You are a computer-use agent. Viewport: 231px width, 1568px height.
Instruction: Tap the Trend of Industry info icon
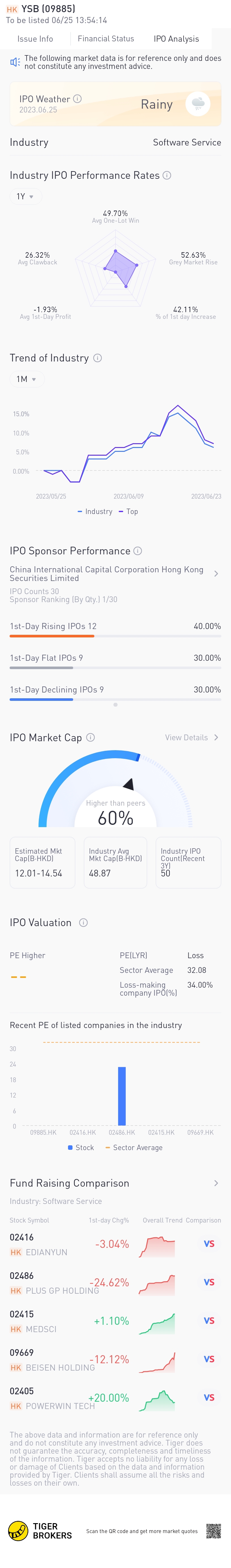(x=98, y=358)
